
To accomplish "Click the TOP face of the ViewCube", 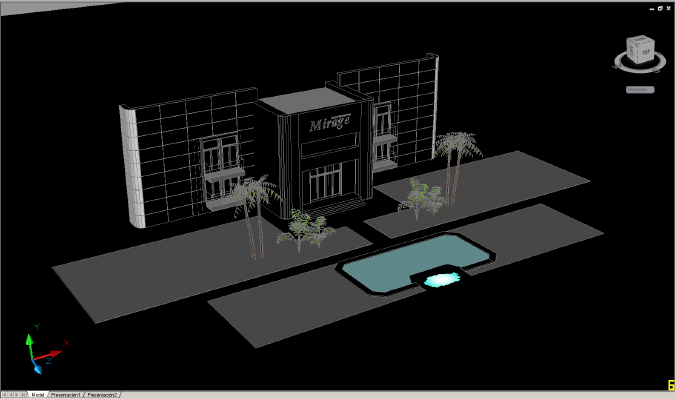I will [646, 52].
